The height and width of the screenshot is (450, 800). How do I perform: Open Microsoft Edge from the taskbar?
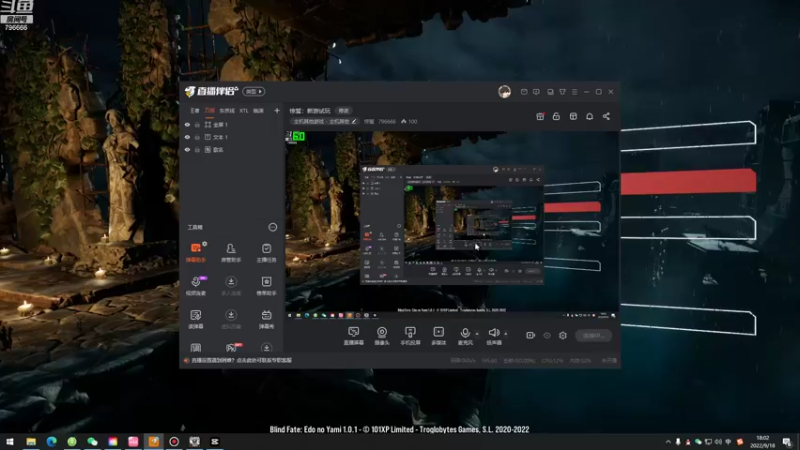pyautogui.click(x=52, y=441)
